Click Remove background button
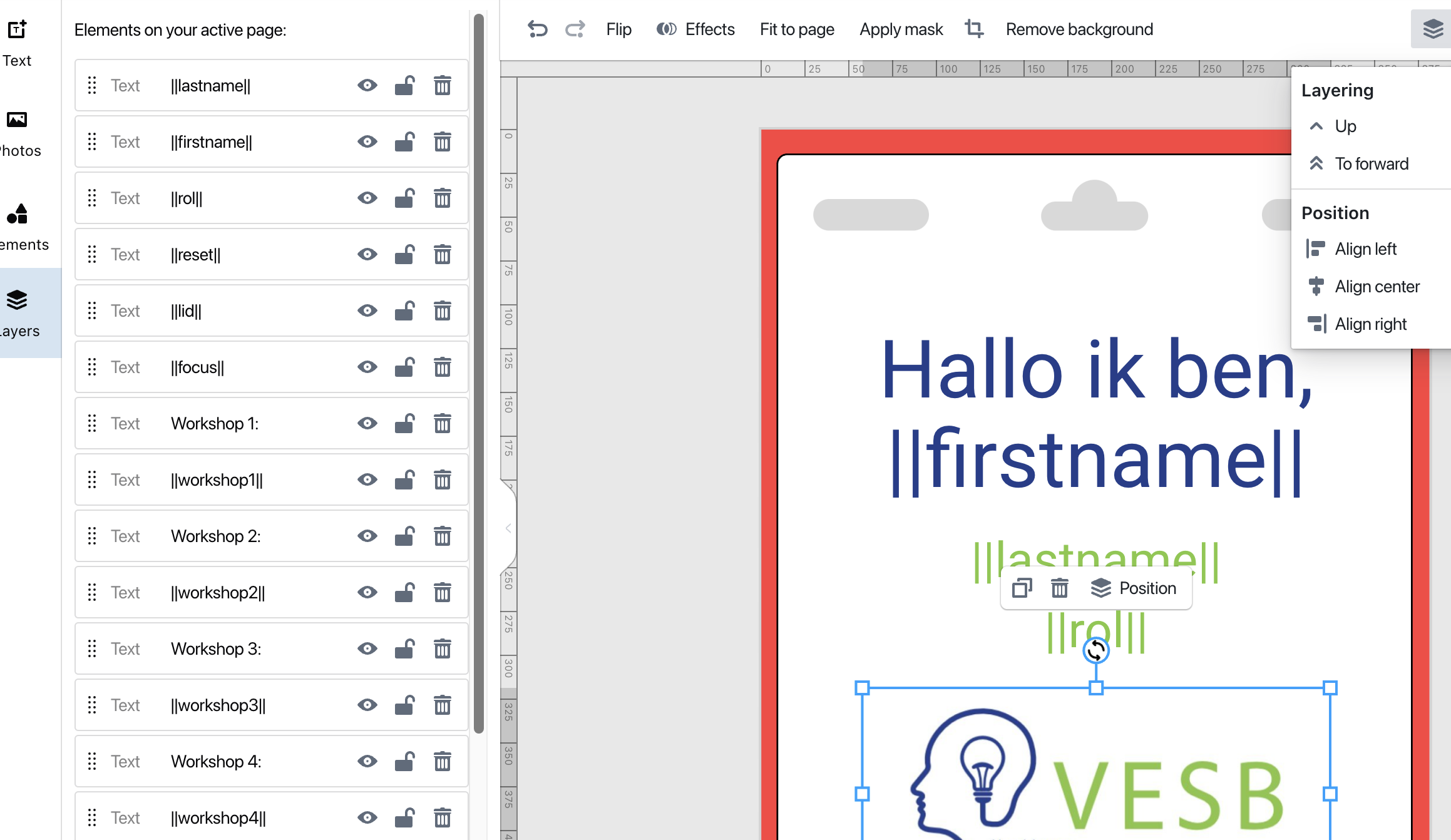1451x840 pixels. (1079, 29)
